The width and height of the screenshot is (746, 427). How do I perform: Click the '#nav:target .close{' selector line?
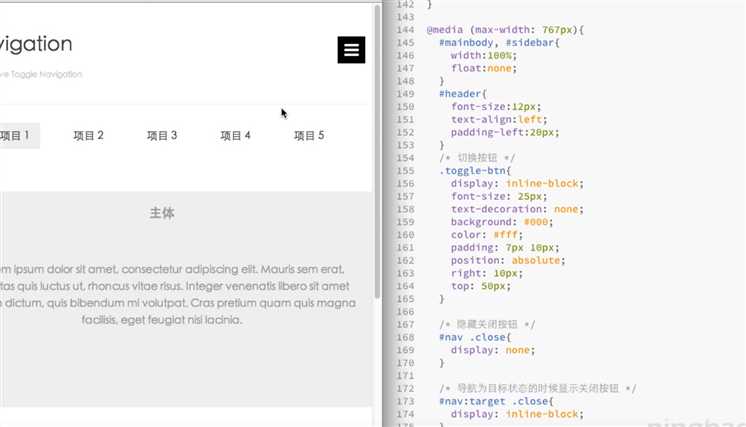(x=496, y=402)
